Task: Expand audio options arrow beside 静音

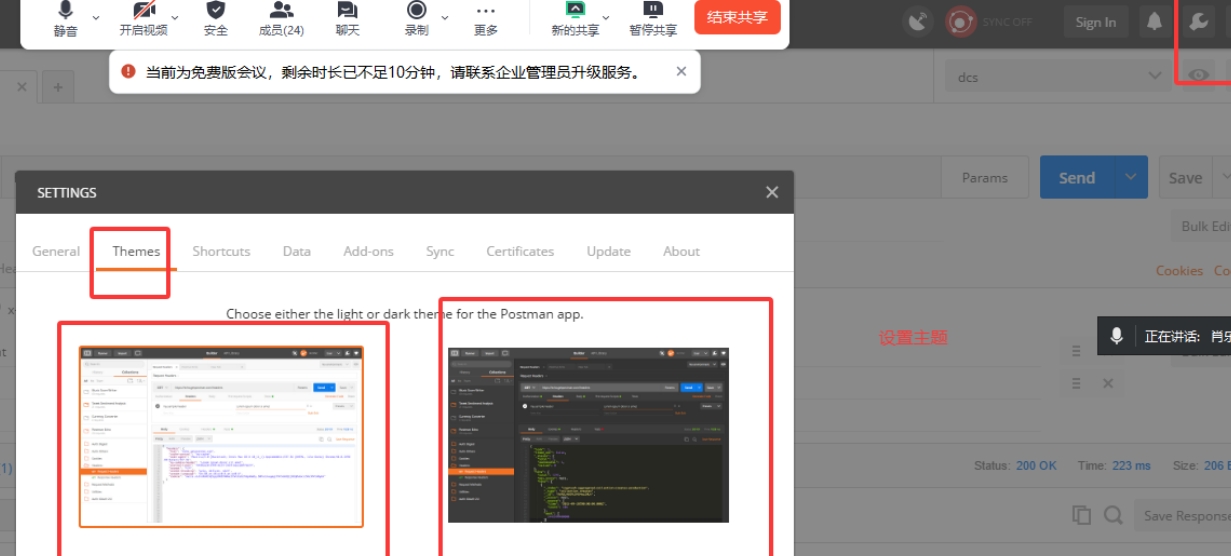Action: click(96, 17)
